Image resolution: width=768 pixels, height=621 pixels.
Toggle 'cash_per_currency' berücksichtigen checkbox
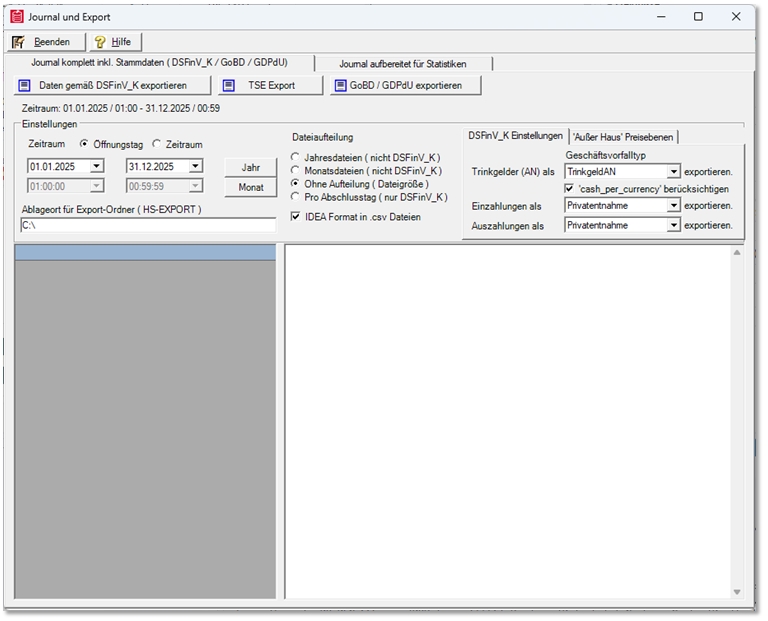(x=569, y=188)
